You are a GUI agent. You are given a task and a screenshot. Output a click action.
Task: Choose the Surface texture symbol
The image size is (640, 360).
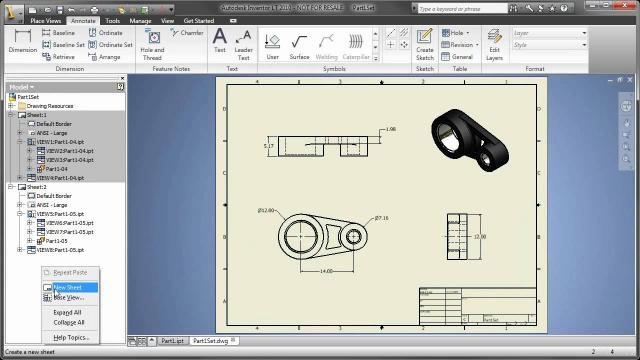(299, 47)
